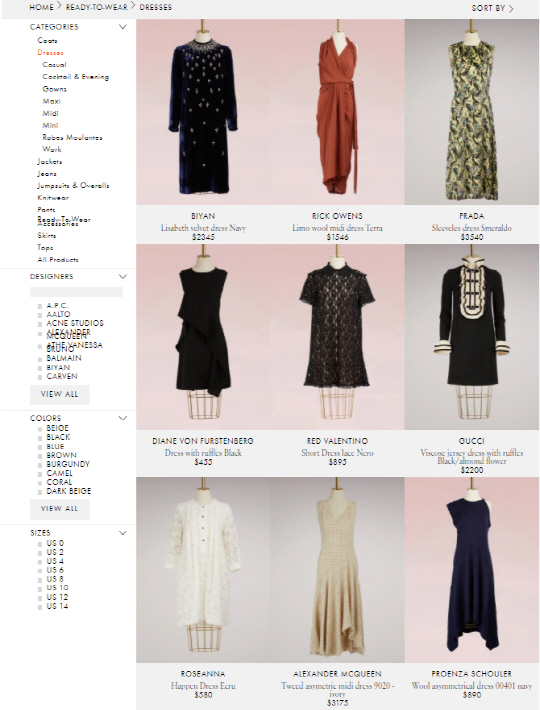This screenshot has height=710, width=540.
Task: Filter by size US 6
Action: [55, 570]
